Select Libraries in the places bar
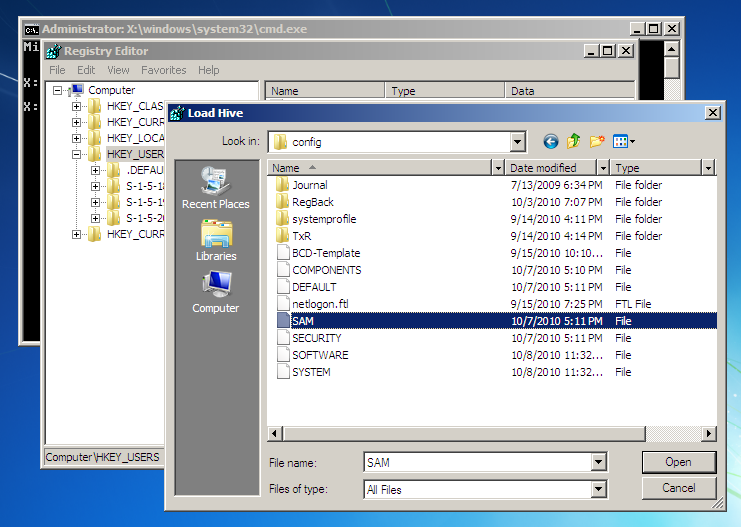741x527 pixels. 215,240
